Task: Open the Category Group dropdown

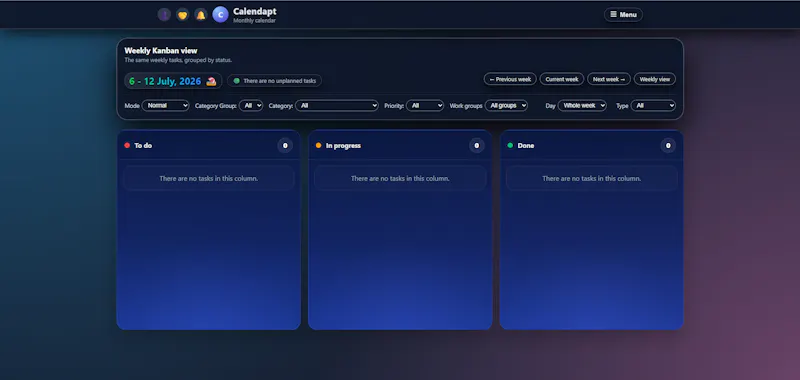Action: (251, 106)
